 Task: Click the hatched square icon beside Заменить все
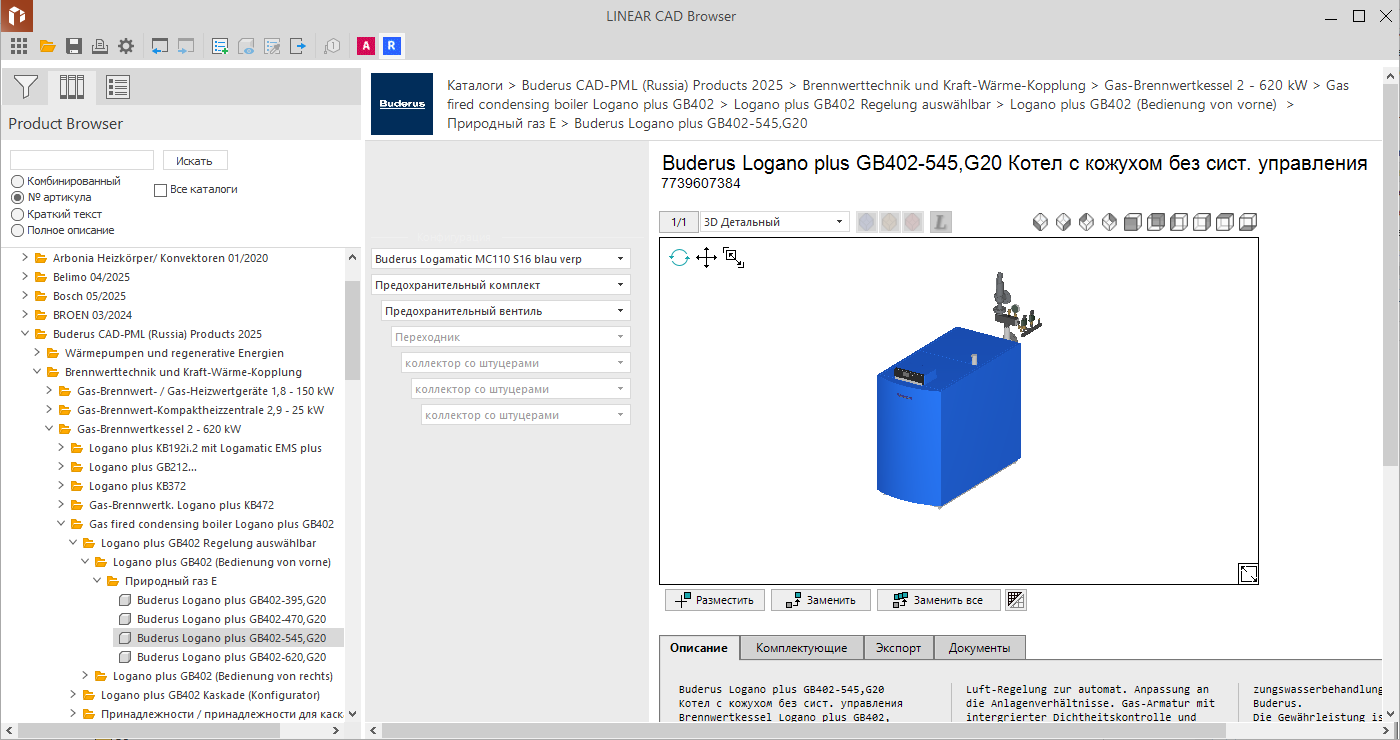[x=1016, y=600]
